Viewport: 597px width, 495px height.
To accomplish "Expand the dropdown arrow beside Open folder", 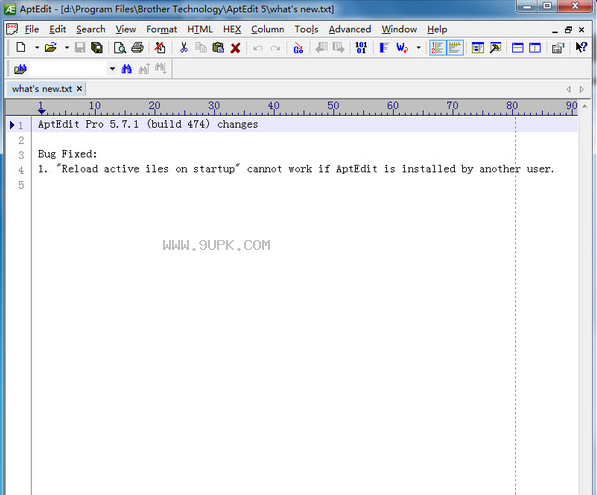I will 67,48.
